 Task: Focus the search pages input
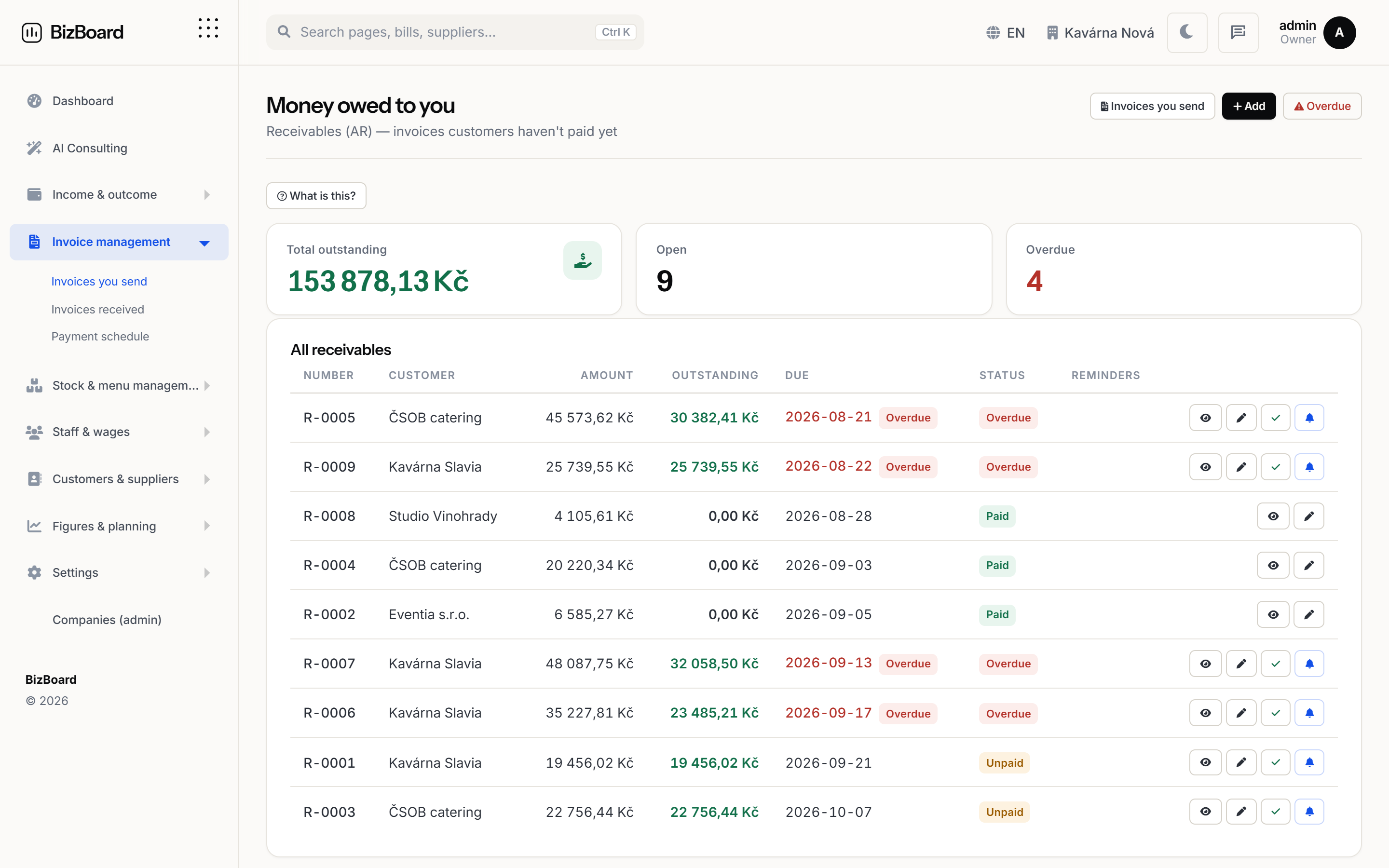[x=455, y=32]
